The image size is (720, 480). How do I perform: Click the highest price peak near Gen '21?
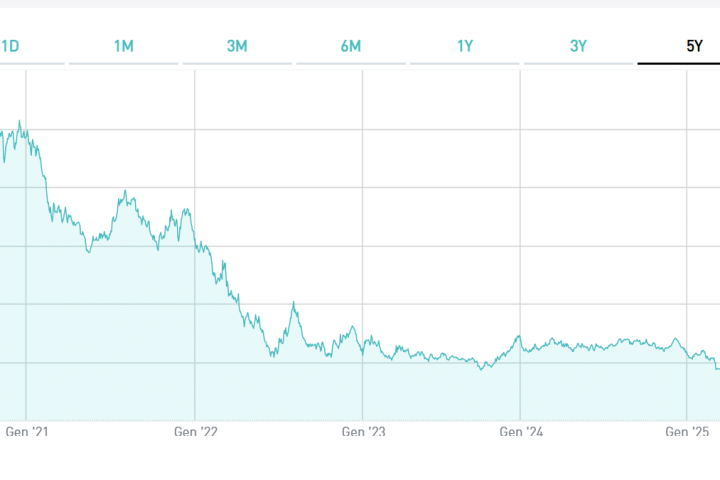pyautogui.click(x=19, y=122)
